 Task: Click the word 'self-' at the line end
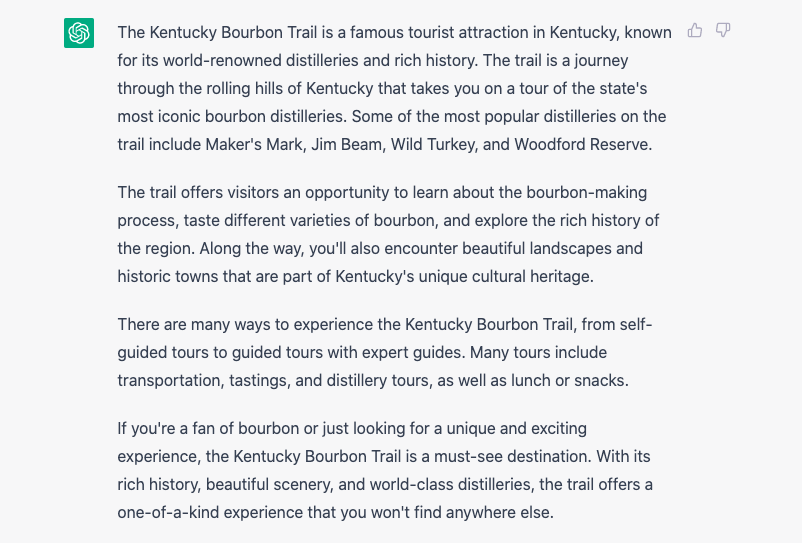pyautogui.click(x=635, y=325)
